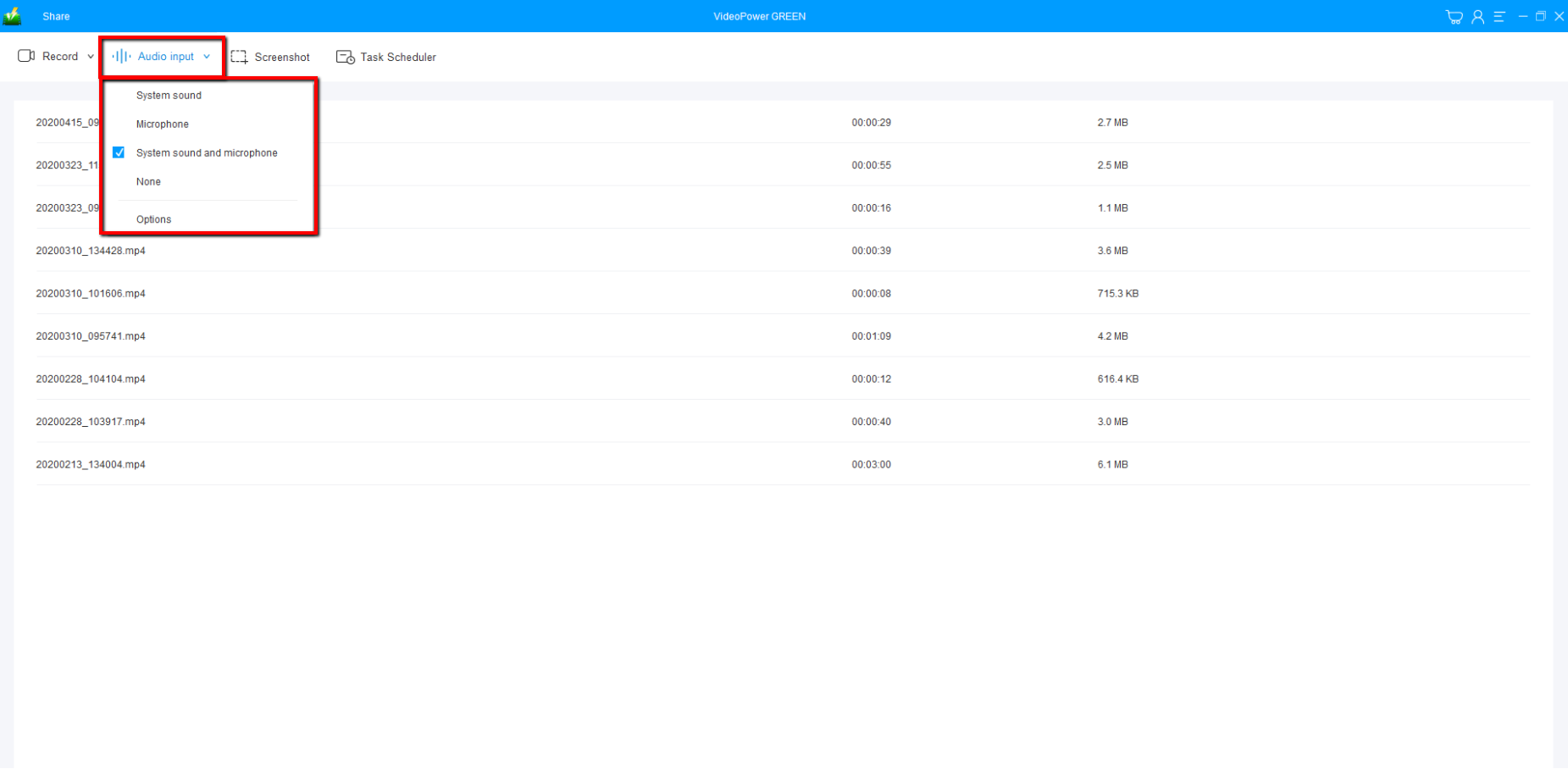Choose Microphone as audio input

[x=162, y=124]
